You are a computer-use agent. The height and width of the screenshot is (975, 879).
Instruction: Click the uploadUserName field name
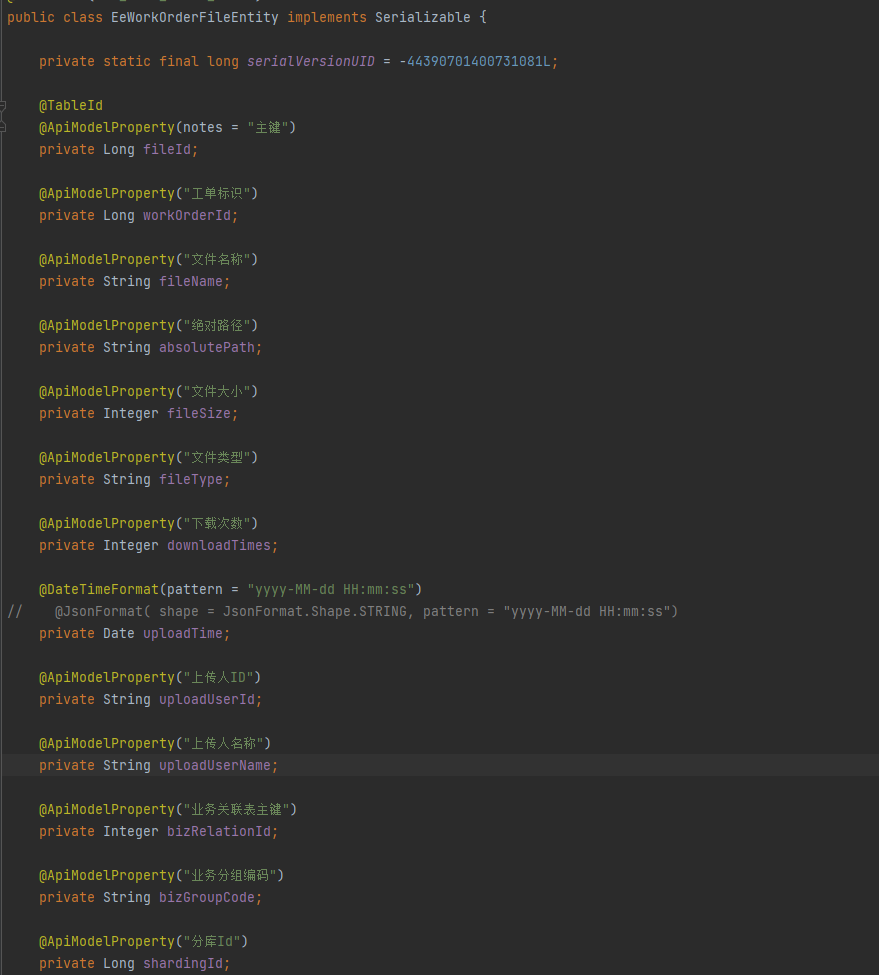pos(215,765)
